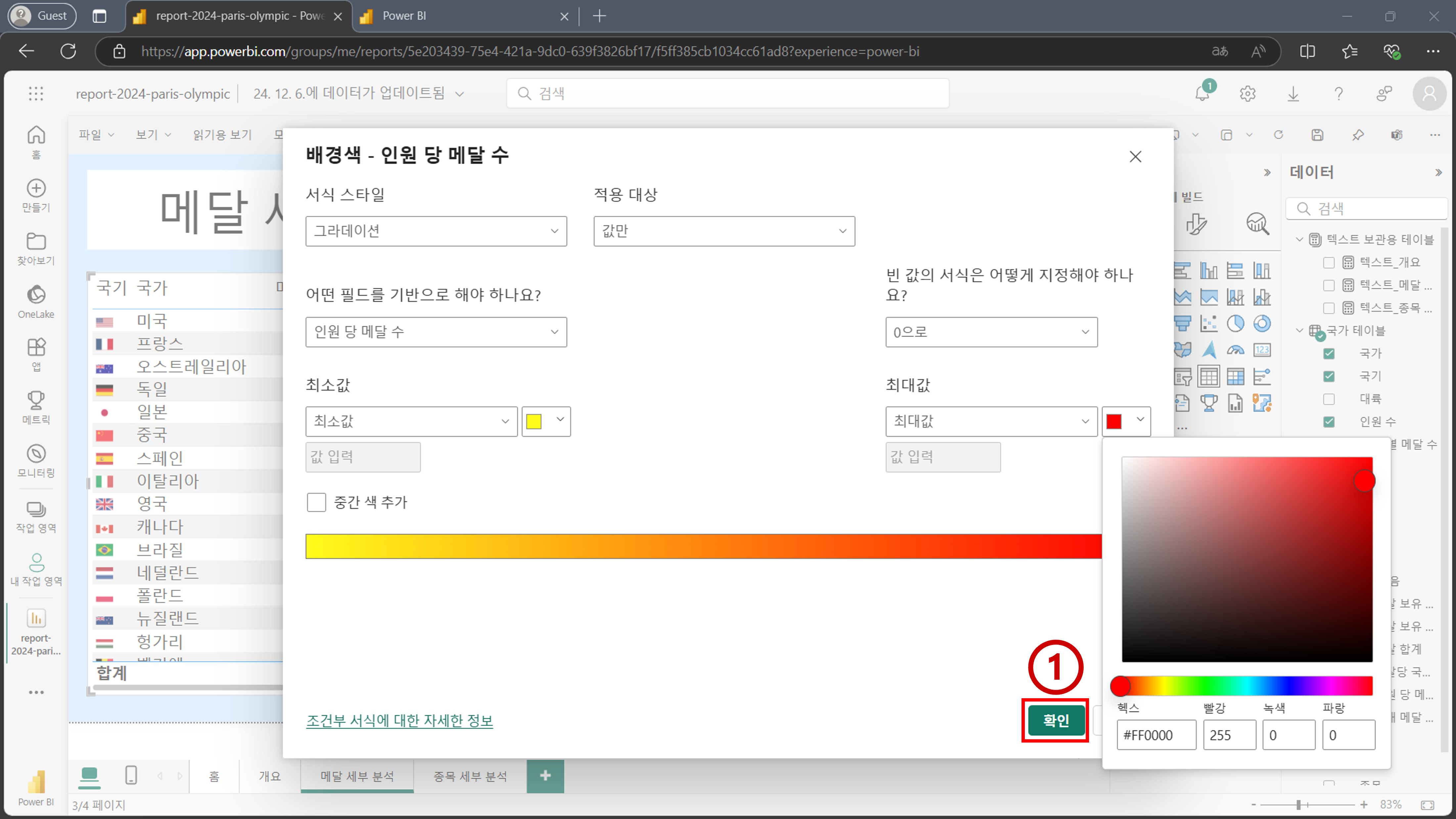Click the 확인 button
Screen dimensions: 1456x819
[x=1056, y=720]
